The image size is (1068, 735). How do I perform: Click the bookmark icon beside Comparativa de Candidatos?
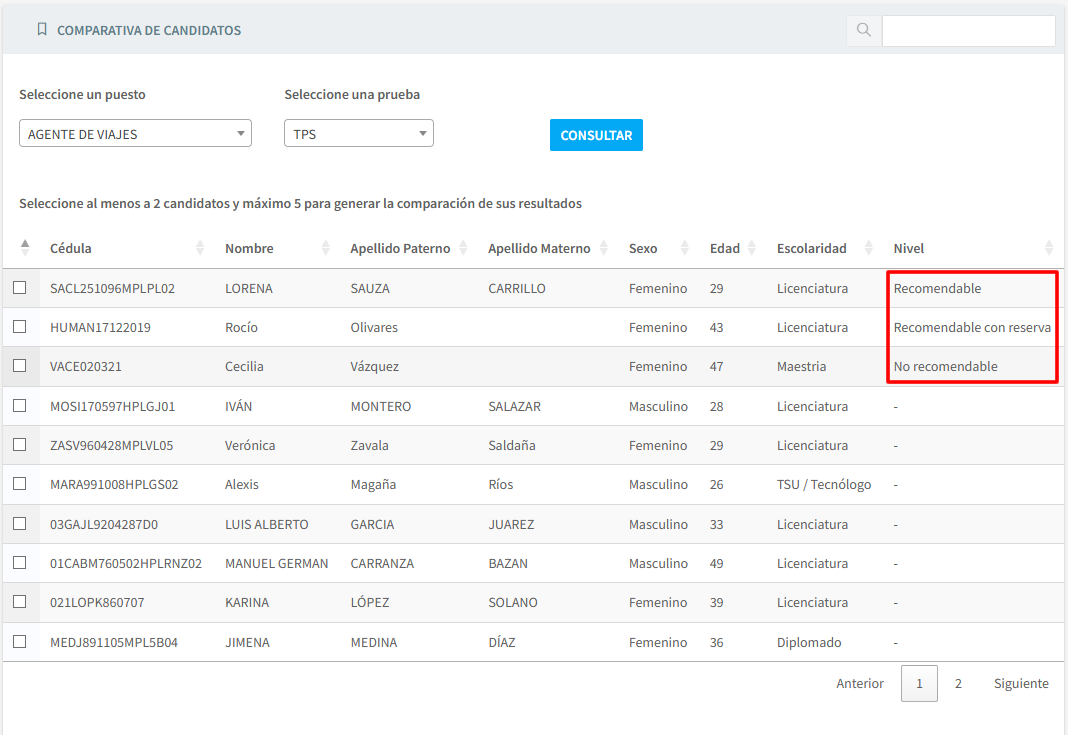[x=42, y=30]
